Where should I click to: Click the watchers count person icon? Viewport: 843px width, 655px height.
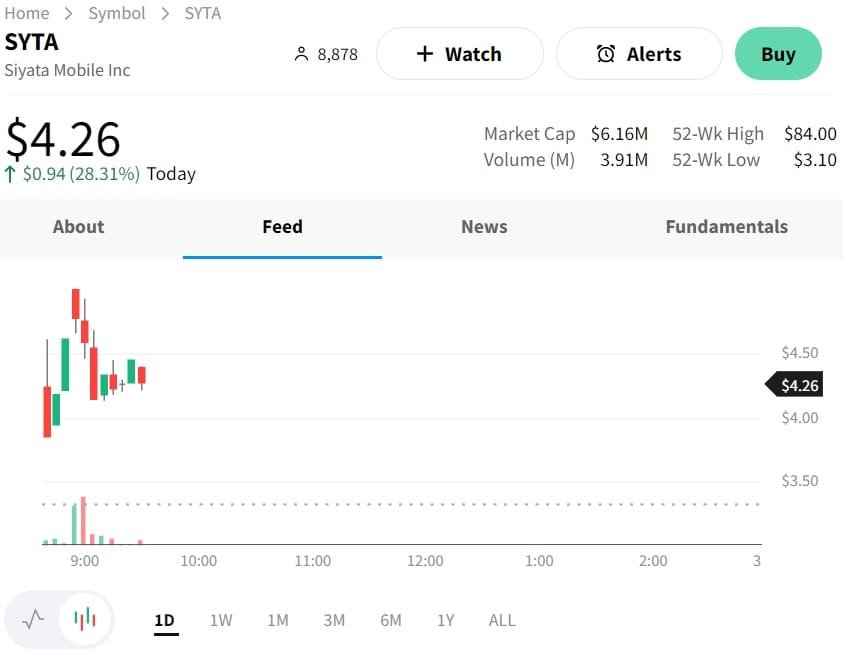point(301,54)
